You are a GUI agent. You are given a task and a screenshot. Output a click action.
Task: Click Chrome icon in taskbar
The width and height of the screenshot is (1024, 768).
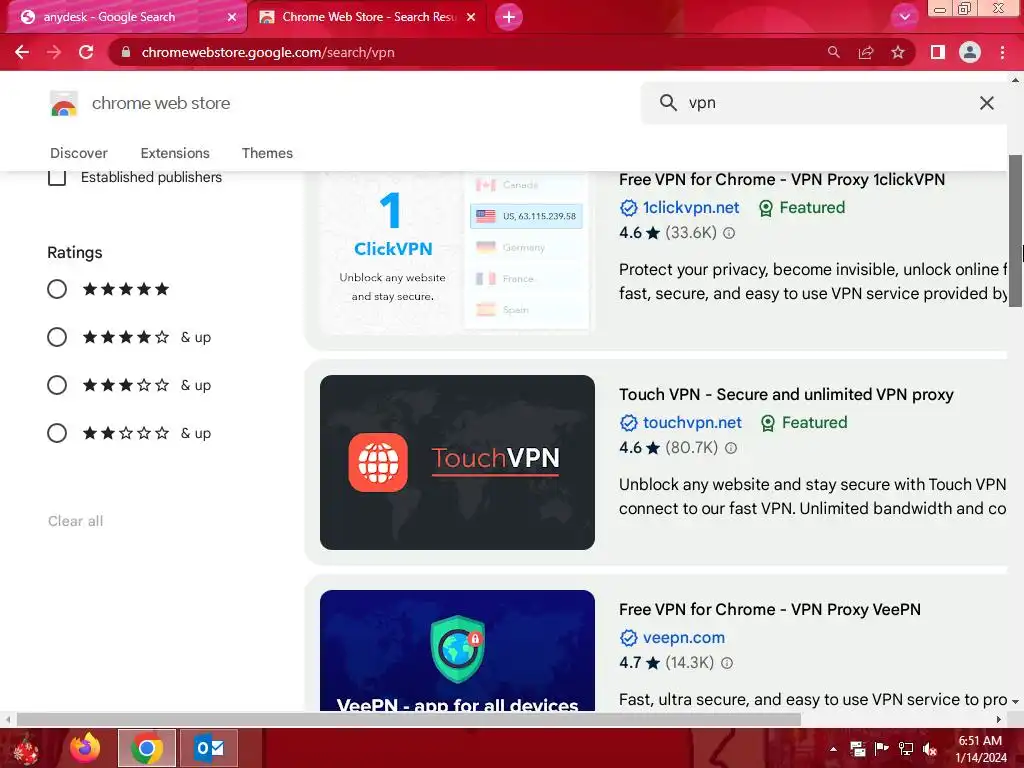point(147,748)
